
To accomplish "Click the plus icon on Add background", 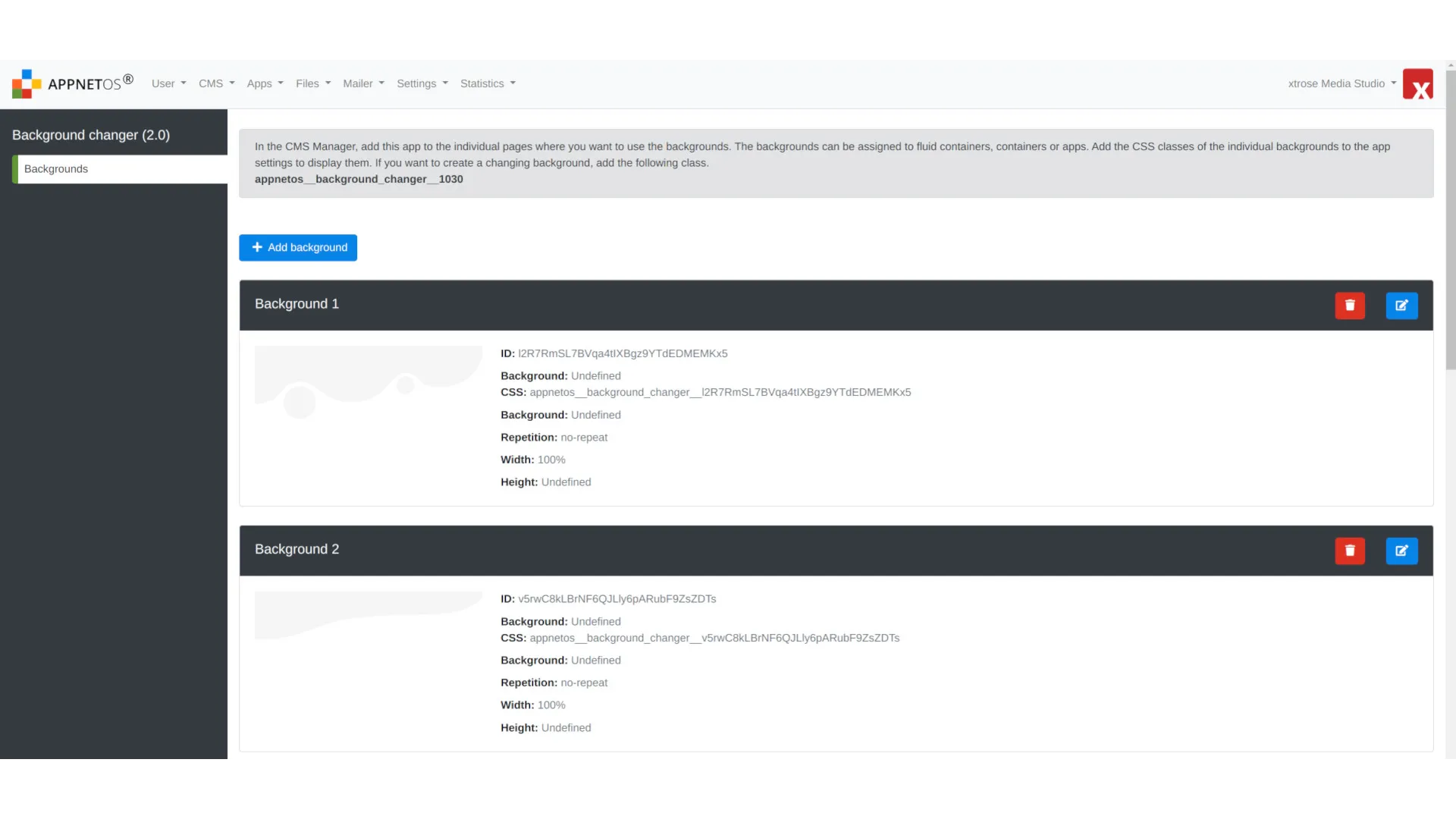I will click(257, 247).
